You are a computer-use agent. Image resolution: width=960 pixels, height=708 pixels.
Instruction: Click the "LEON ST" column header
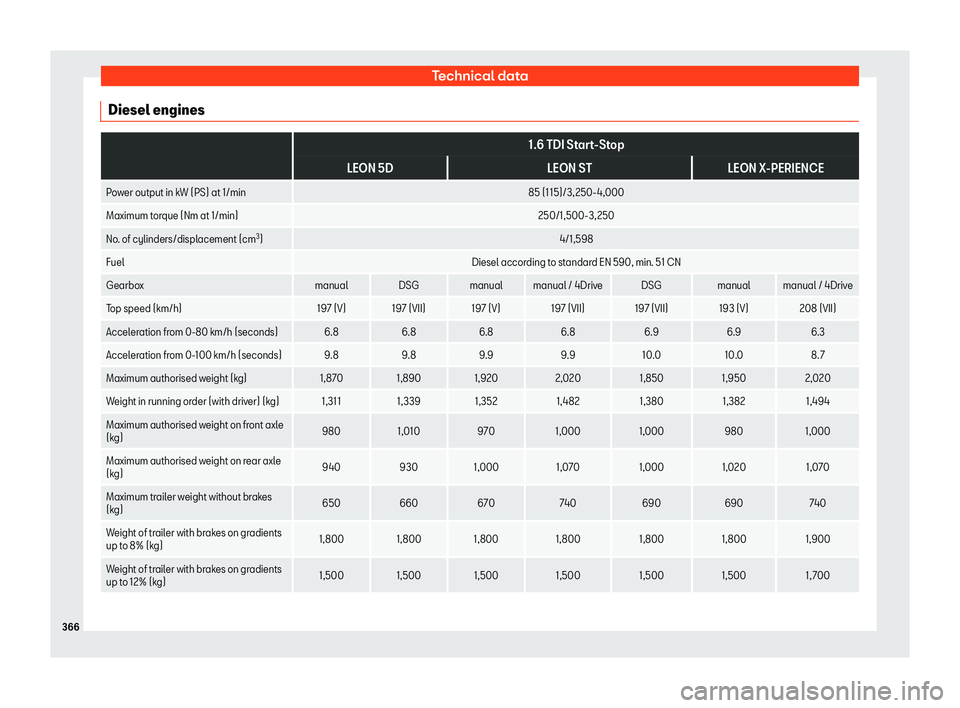click(x=569, y=168)
